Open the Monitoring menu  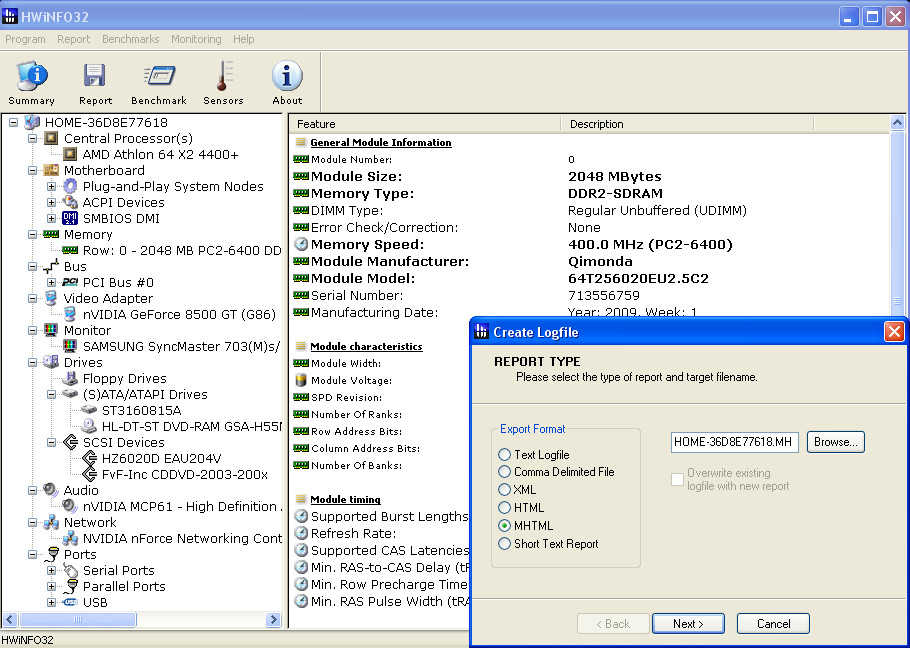[196, 39]
